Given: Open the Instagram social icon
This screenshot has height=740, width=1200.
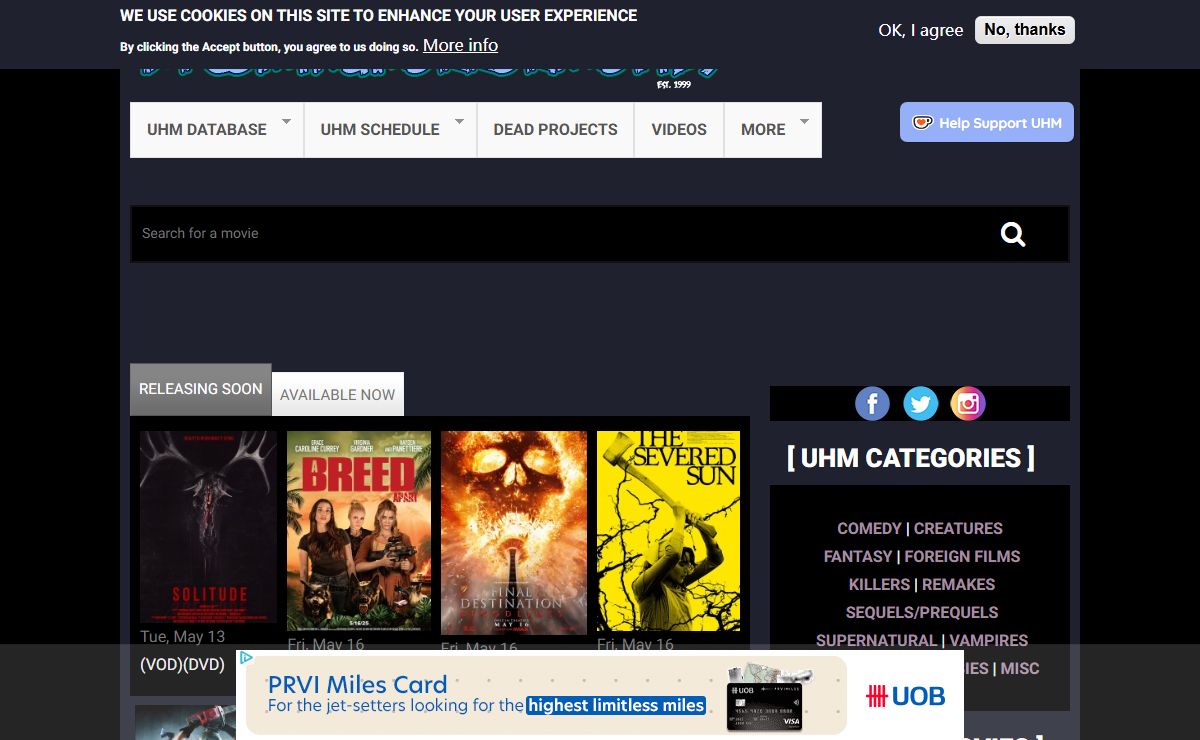Looking at the screenshot, I should [968, 403].
